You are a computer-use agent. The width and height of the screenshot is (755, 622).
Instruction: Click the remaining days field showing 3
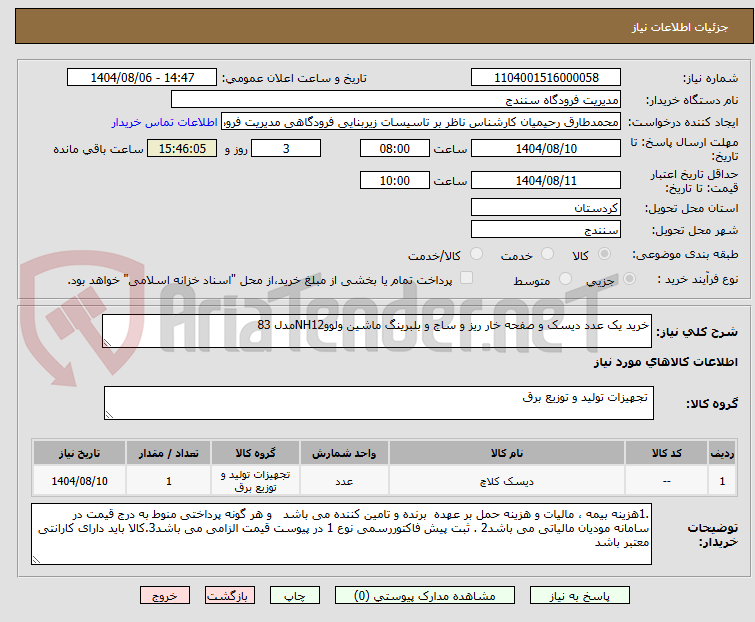(x=286, y=148)
